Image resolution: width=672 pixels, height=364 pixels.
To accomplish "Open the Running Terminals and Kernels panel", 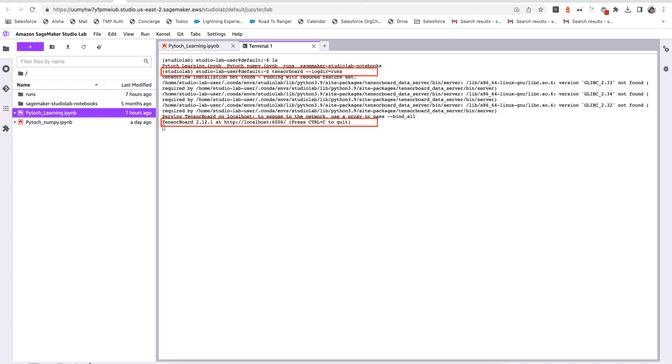I will tap(6, 69).
